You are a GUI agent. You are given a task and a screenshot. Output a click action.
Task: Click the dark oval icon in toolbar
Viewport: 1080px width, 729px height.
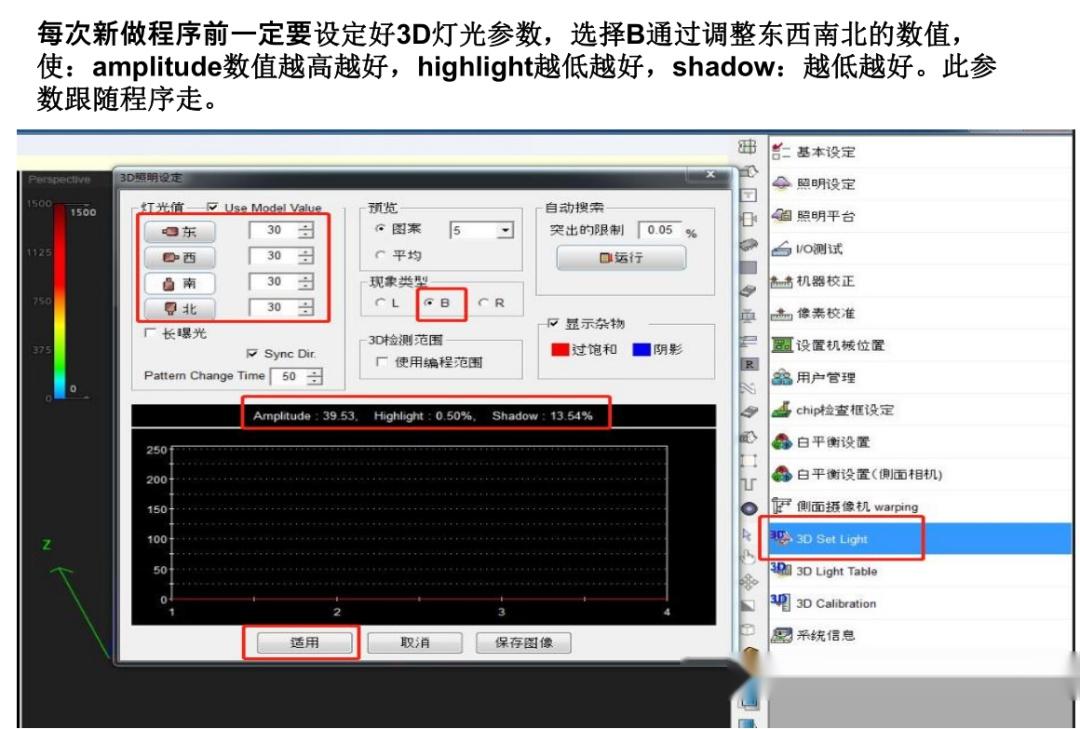(749, 509)
